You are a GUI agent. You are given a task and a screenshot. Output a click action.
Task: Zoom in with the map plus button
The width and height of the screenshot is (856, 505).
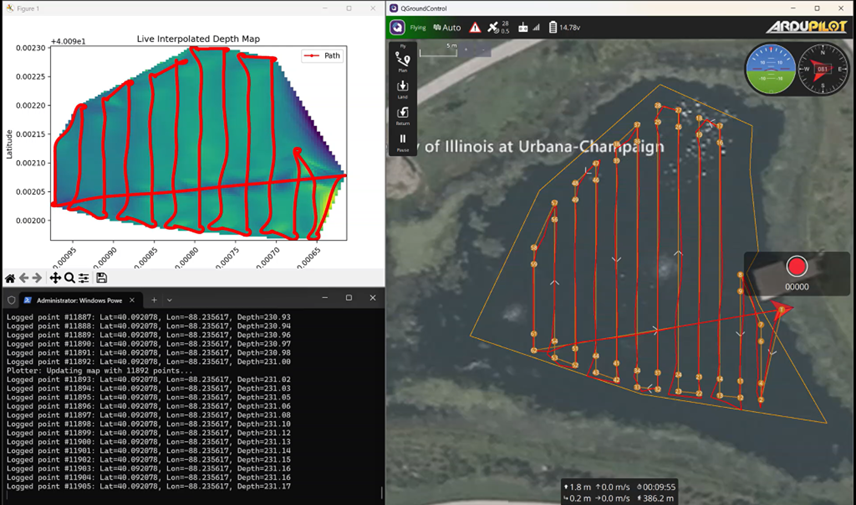point(466,50)
